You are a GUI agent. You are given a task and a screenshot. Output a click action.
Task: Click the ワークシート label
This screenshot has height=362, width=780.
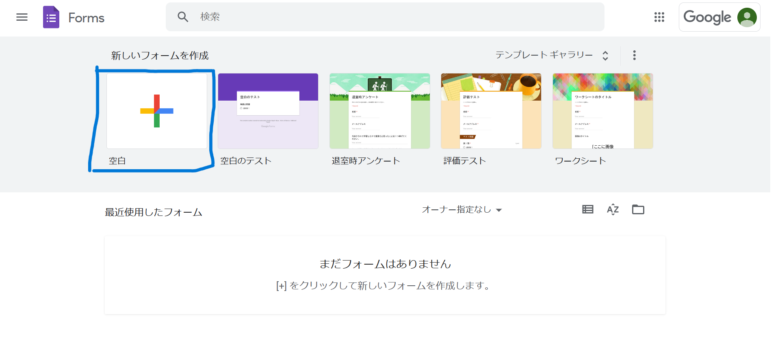pyautogui.click(x=581, y=161)
